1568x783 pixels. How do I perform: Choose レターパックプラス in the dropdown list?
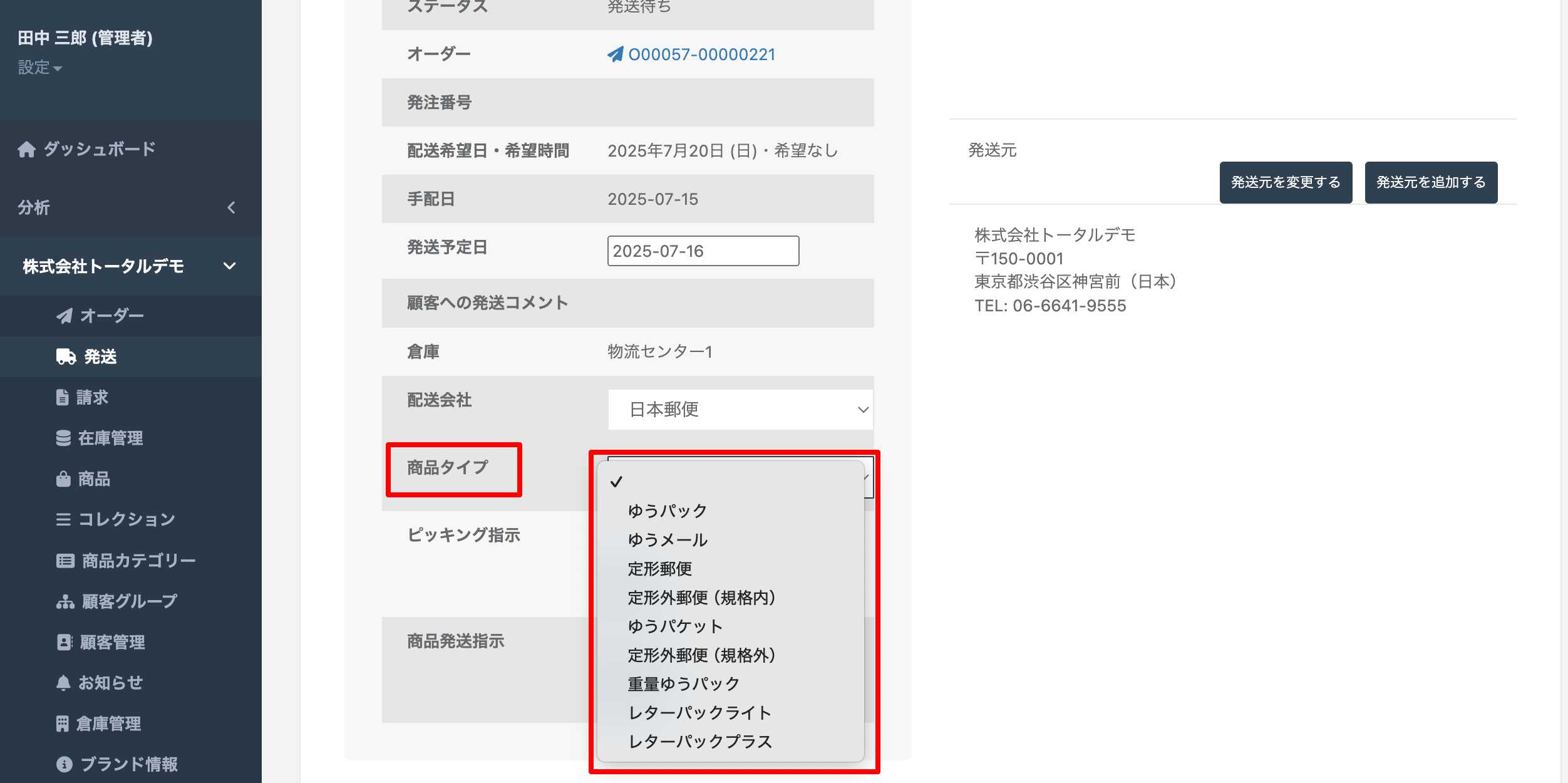coord(700,741)
